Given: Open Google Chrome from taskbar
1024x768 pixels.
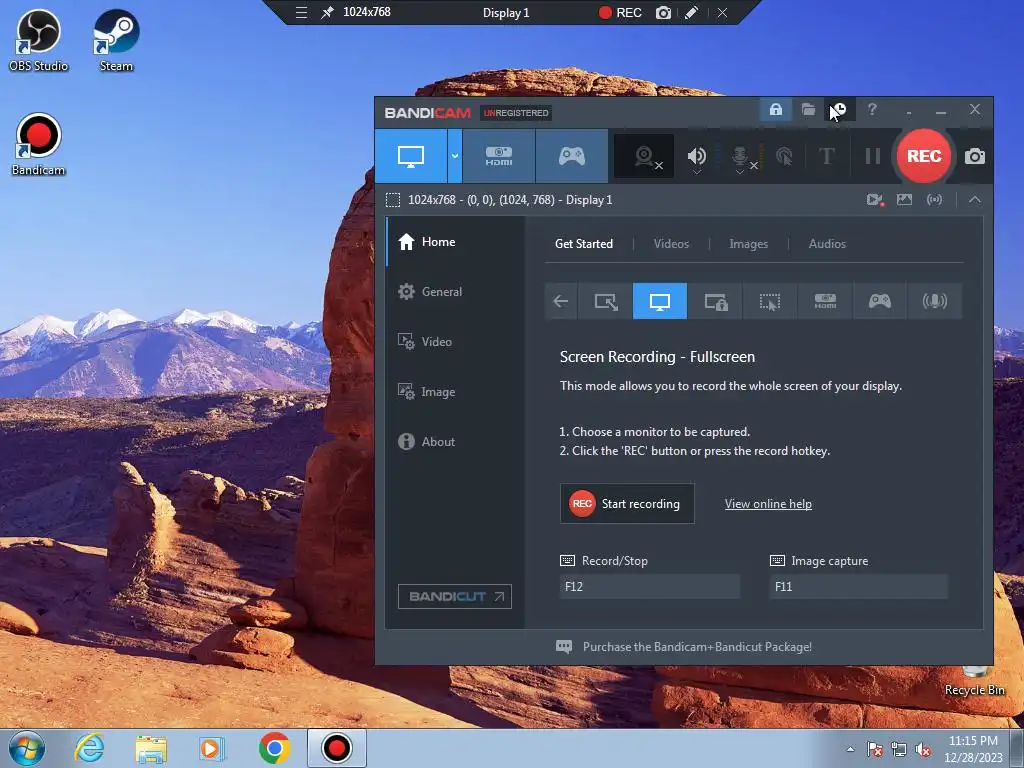Looking at the screenshot, I should point(274,748).
